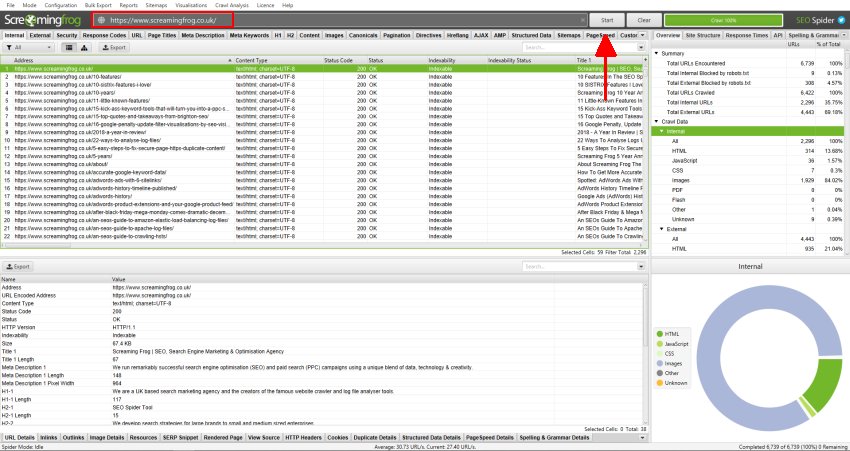This screenshot has height=451, width=850.
Task: Switch to the Site Structure tab
Action: pyautogui.click(x=703, y=35)
